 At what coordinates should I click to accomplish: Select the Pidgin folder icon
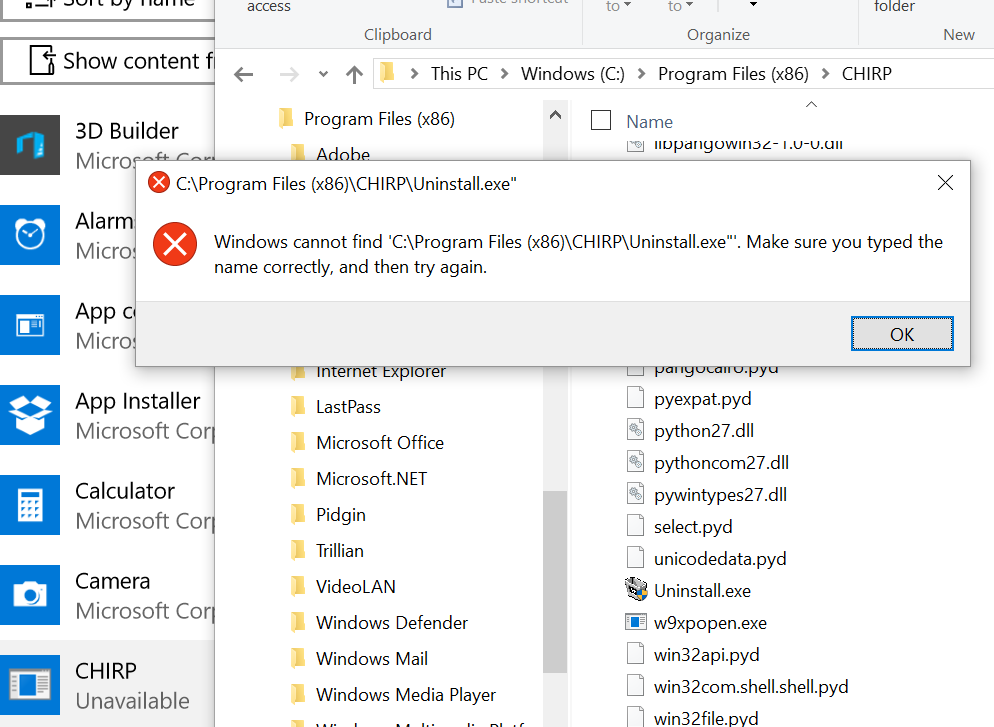pos(298,514)
